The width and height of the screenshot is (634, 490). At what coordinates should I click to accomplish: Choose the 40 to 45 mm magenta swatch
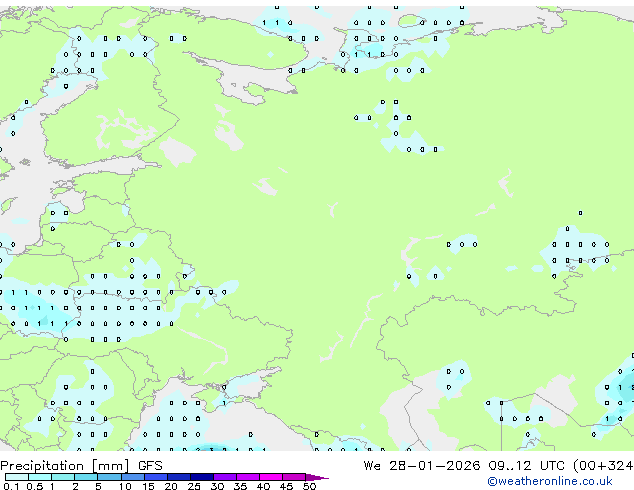click(x=271, y=477)
